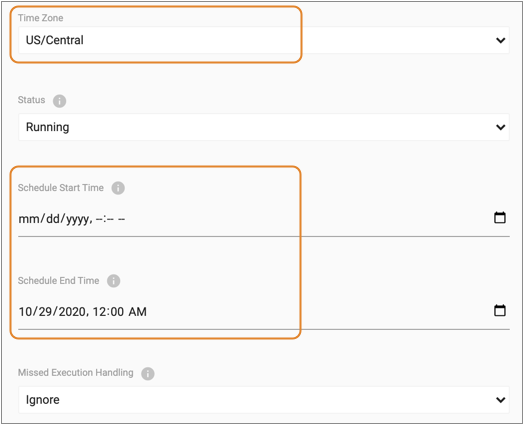Select AM in Schedule End Time
The width and height of the screenshot is (523, 424).
(x=137, y=312)
